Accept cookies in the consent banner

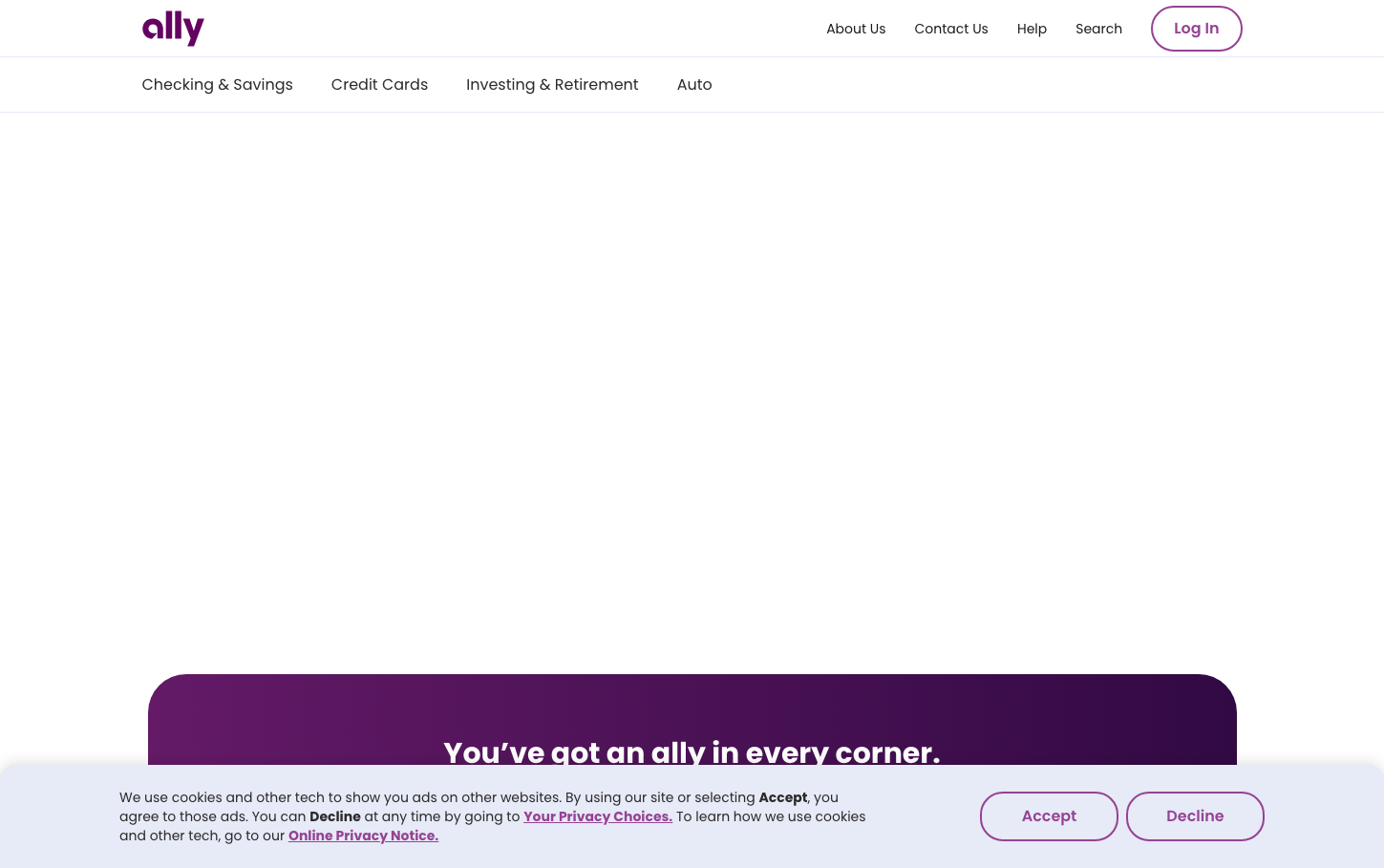pyautogui.click(x=1048, y=815)
